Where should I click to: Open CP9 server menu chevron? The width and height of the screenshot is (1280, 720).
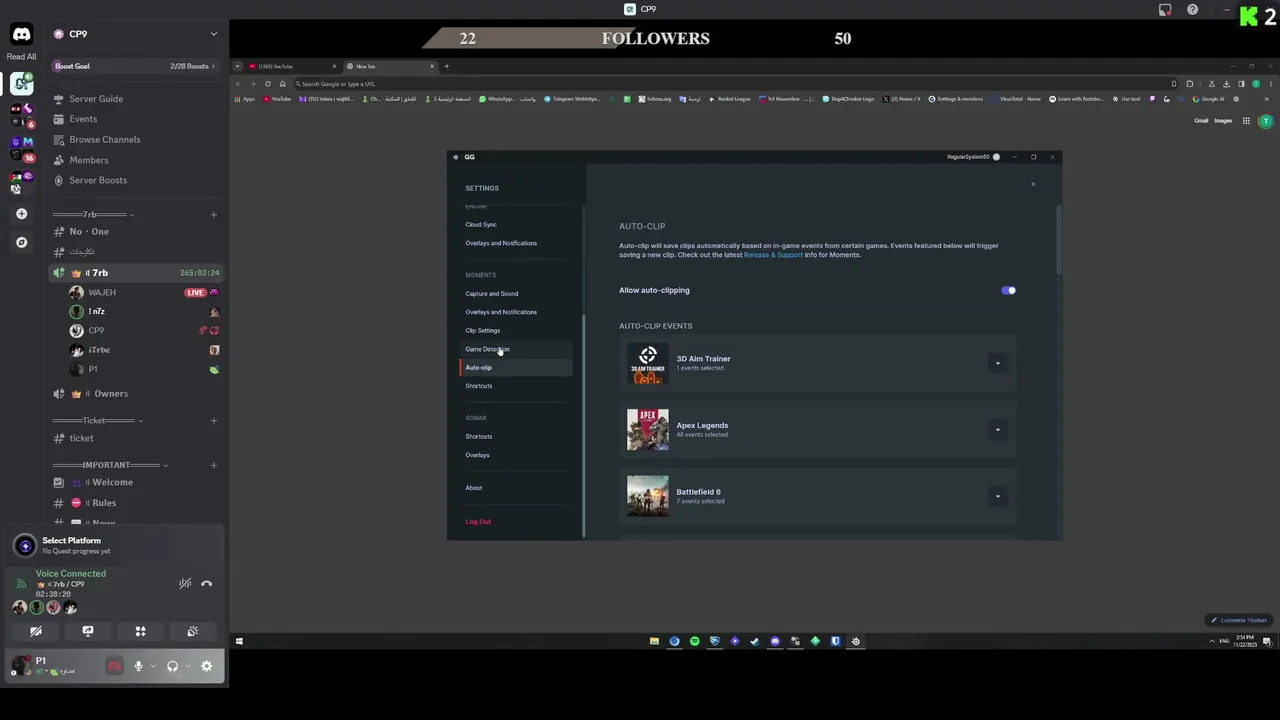(x=213, y=34)
